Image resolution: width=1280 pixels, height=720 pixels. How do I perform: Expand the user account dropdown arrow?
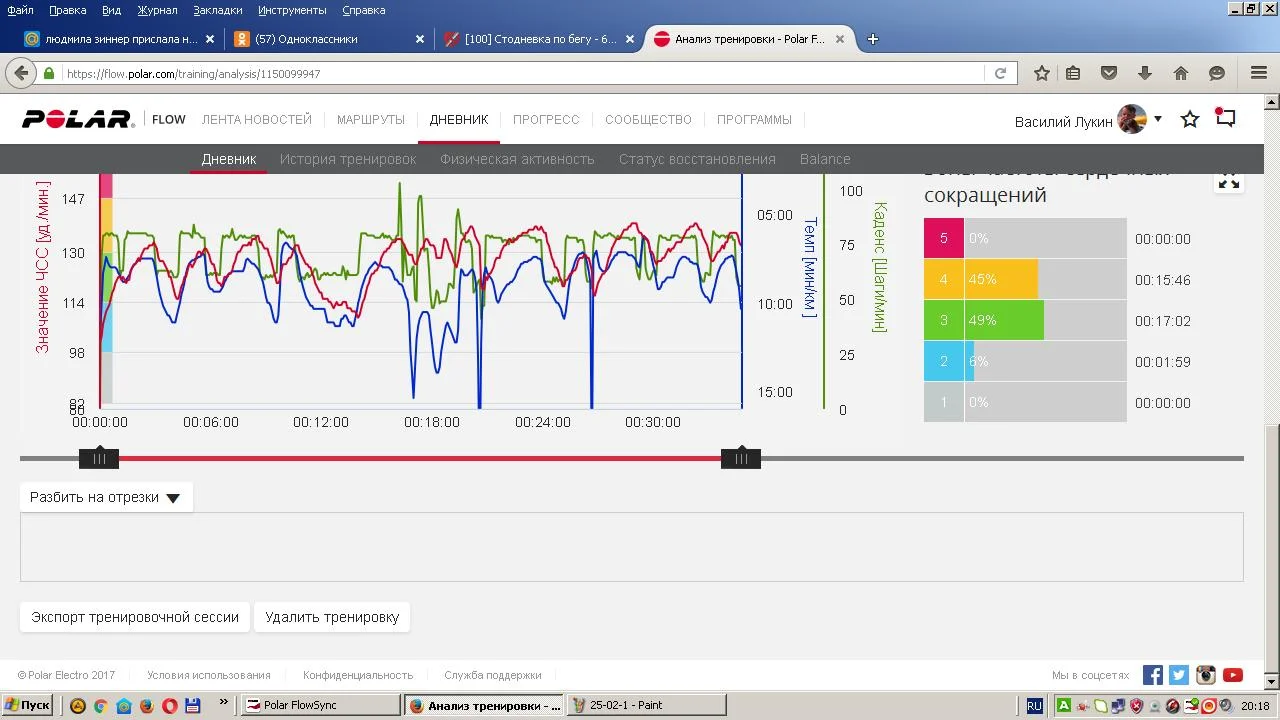pyautogui.click(x=1158, y=119)
